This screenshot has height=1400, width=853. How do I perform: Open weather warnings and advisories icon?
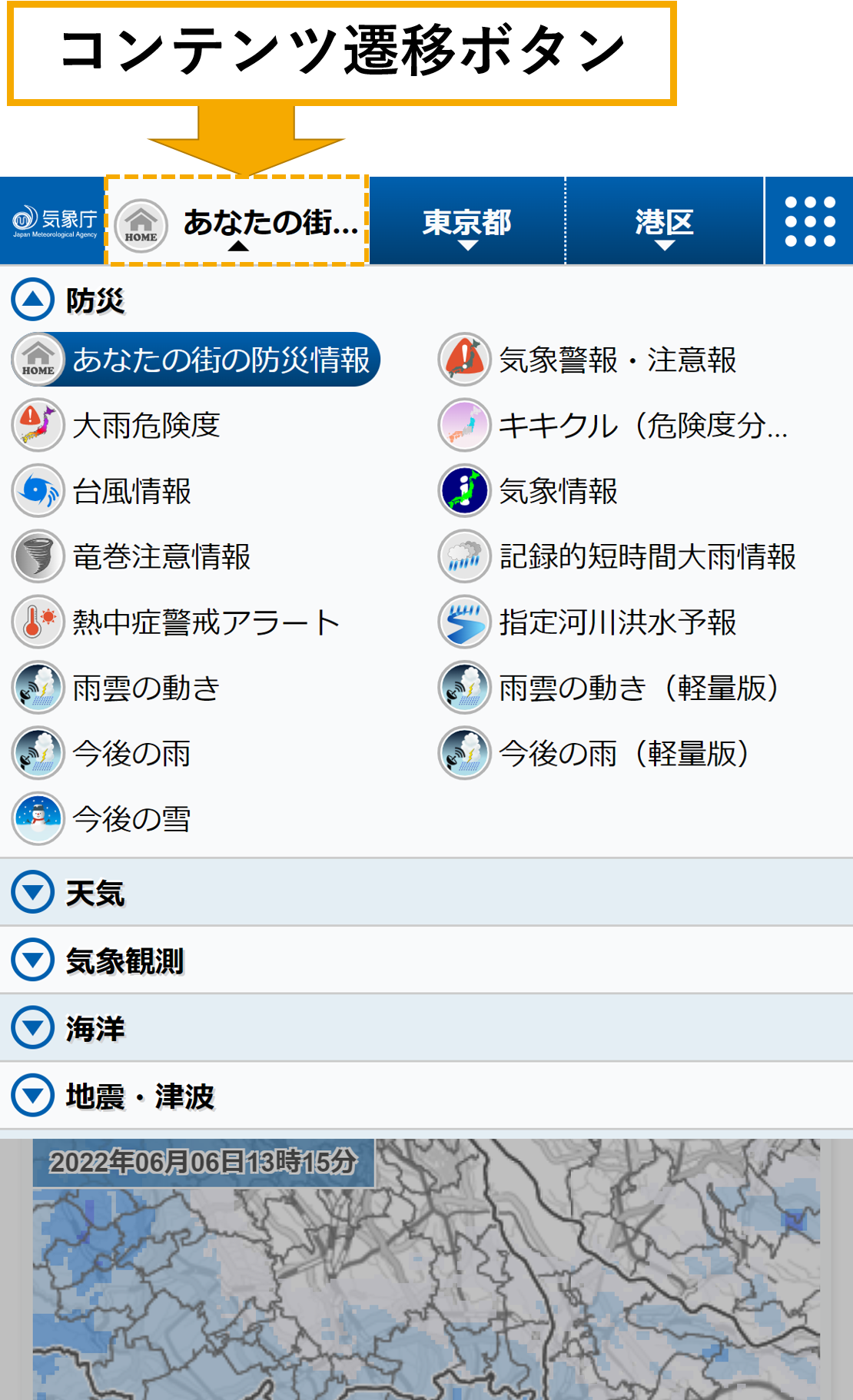(464, 360)
